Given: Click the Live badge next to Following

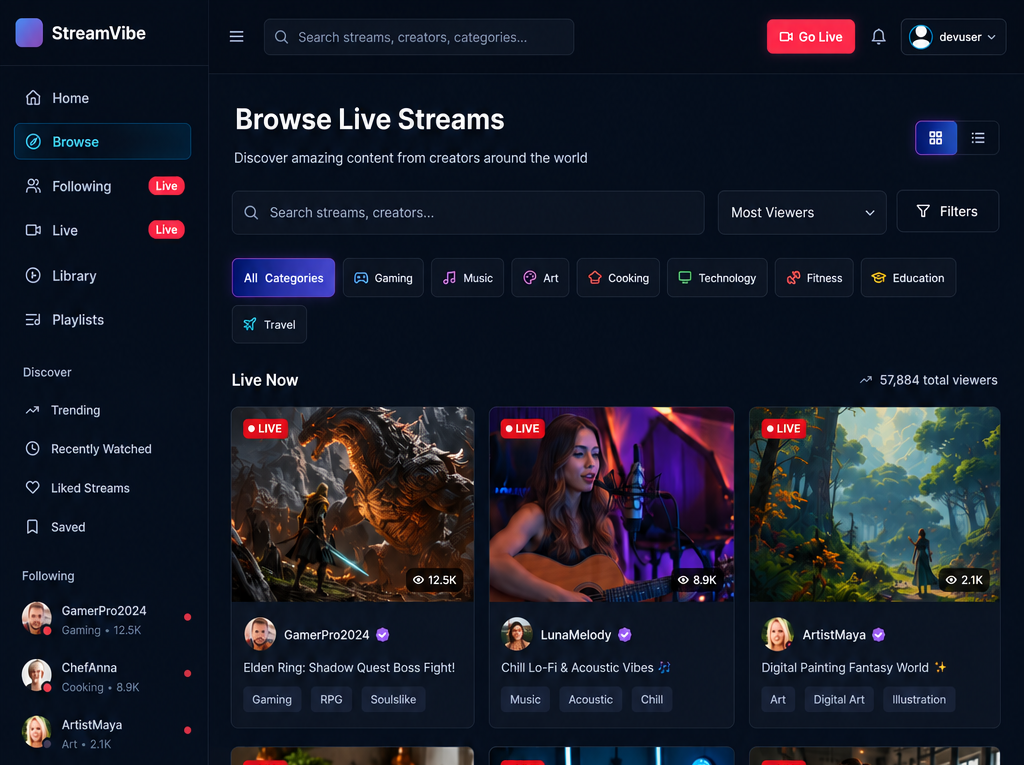Looking at the screenshot, I should point(167,186).
